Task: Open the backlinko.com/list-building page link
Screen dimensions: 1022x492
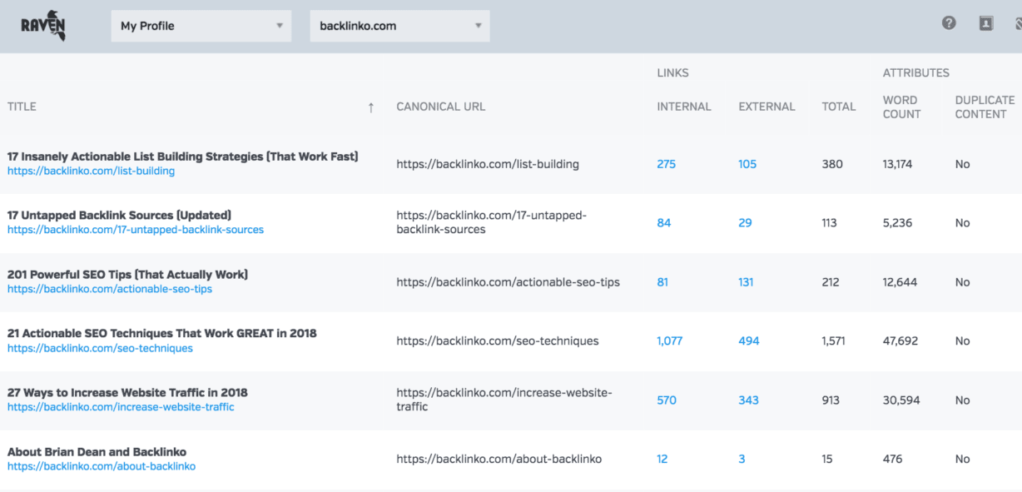Action: tap(91, 171)
